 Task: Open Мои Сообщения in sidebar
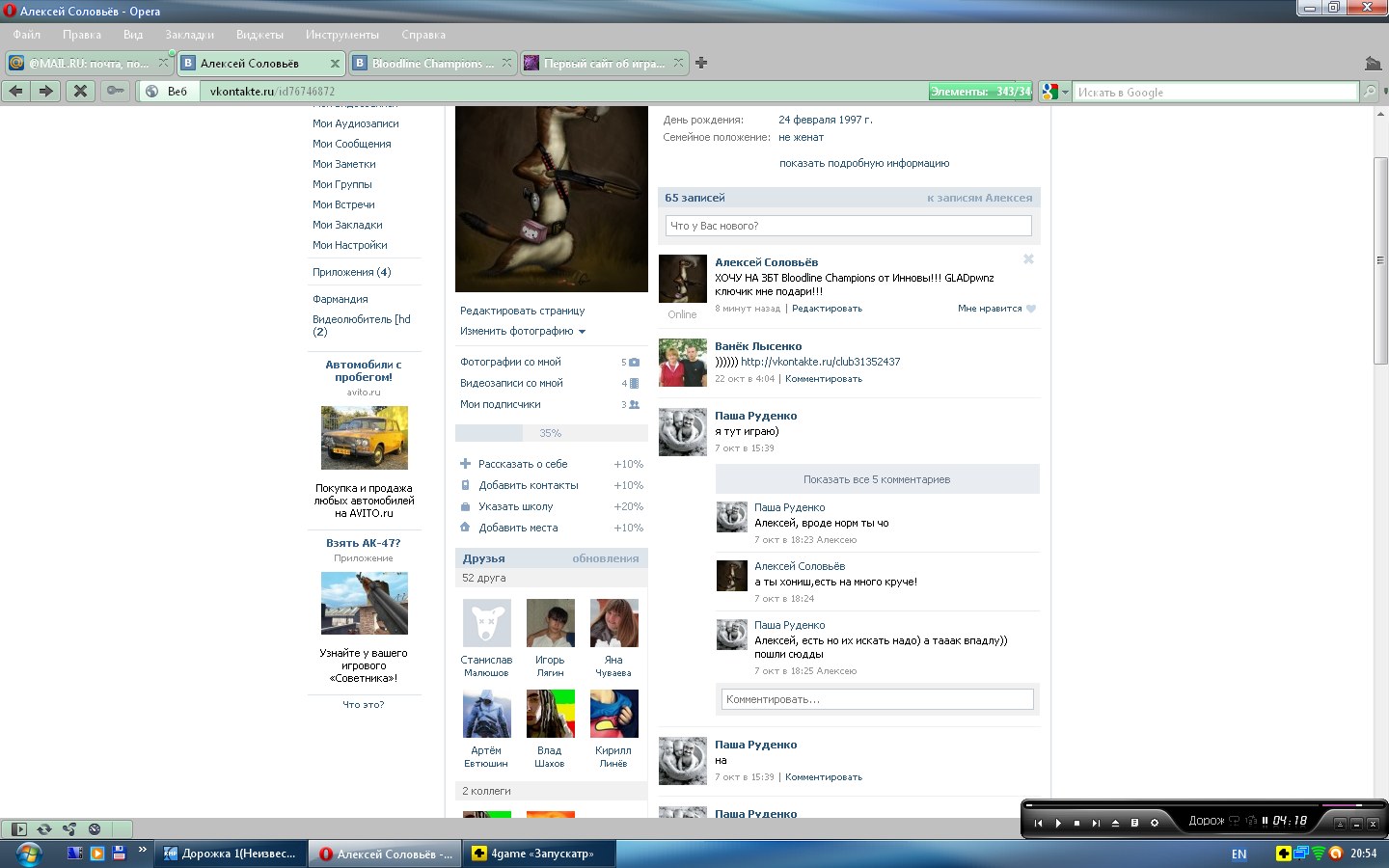[351, 144]
